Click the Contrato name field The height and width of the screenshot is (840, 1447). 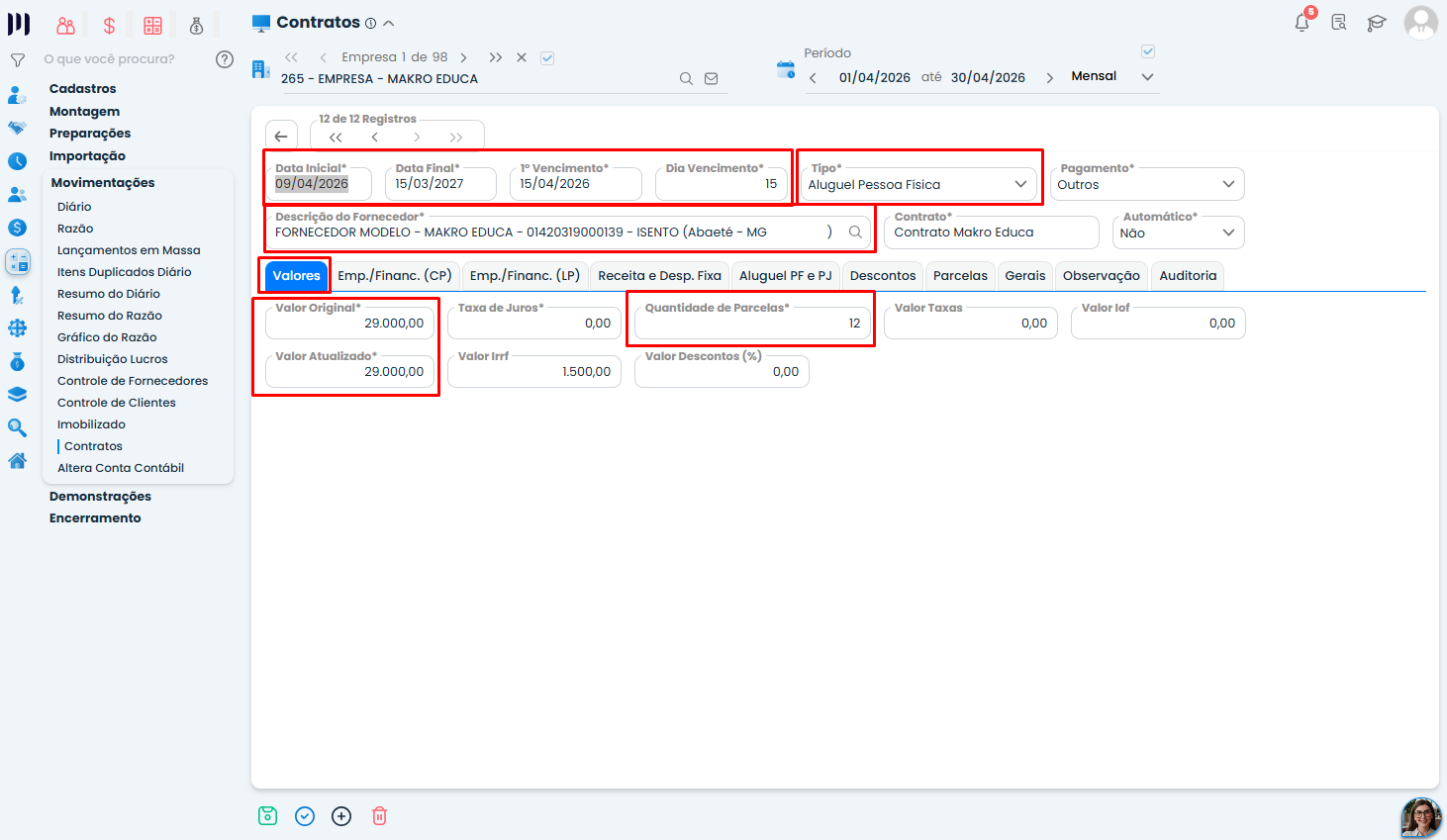click(x=992, y=233)
